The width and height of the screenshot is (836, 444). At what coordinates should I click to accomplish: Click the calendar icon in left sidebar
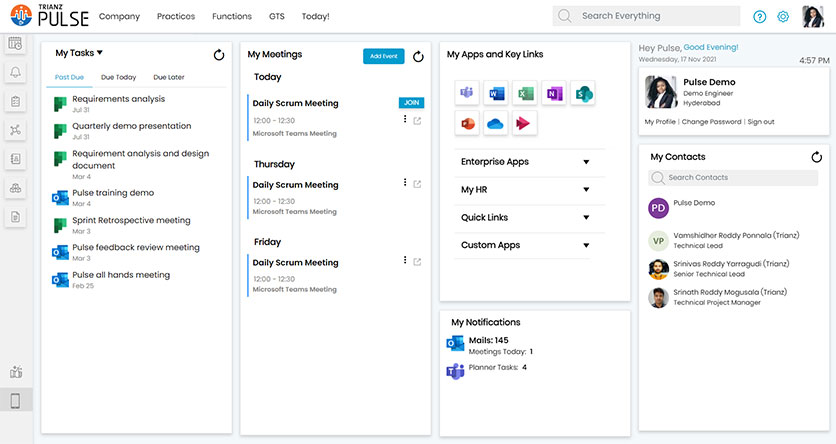click(x=15, y=44)
